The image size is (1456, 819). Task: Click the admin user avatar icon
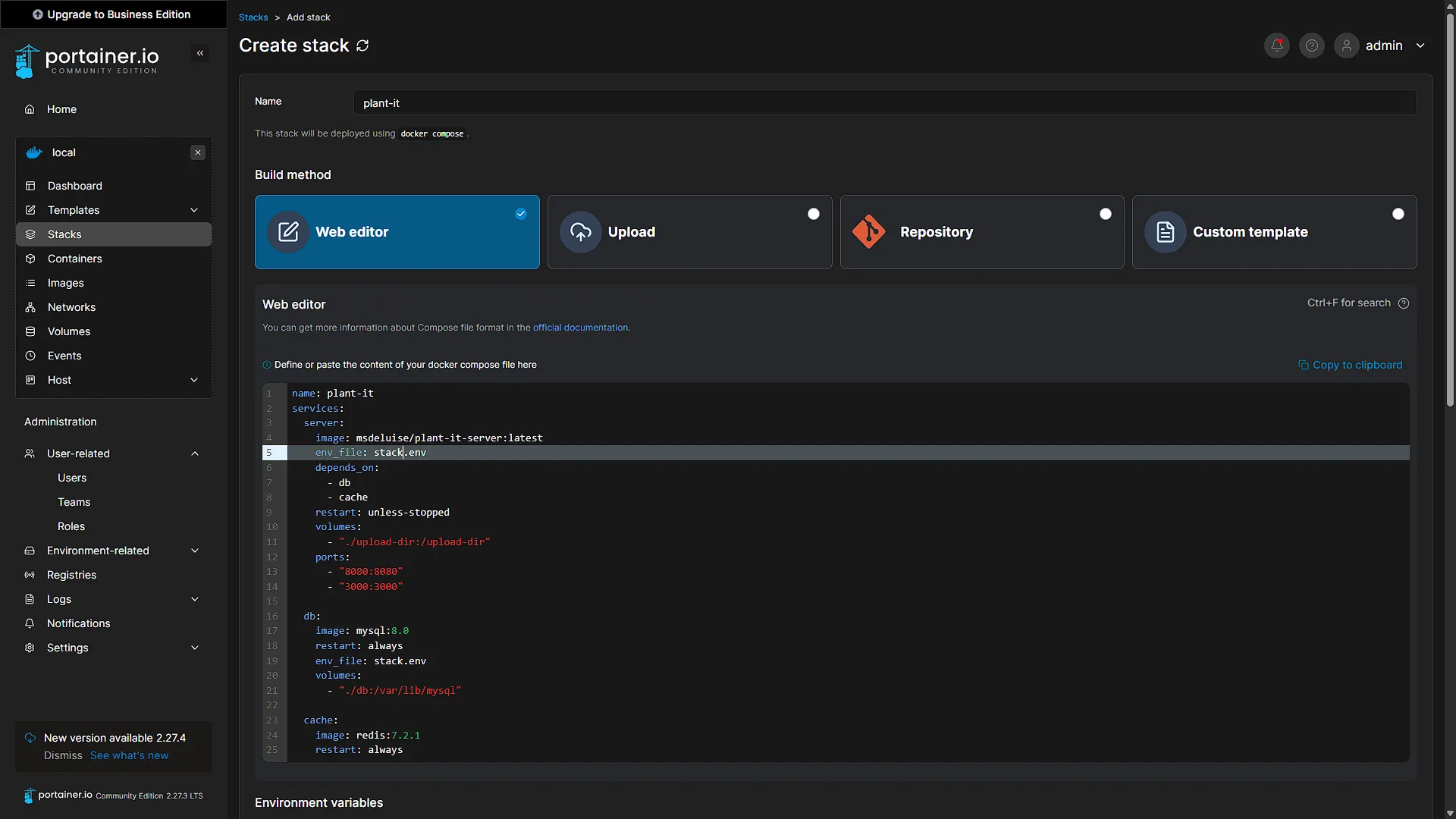pos(1347,45)
